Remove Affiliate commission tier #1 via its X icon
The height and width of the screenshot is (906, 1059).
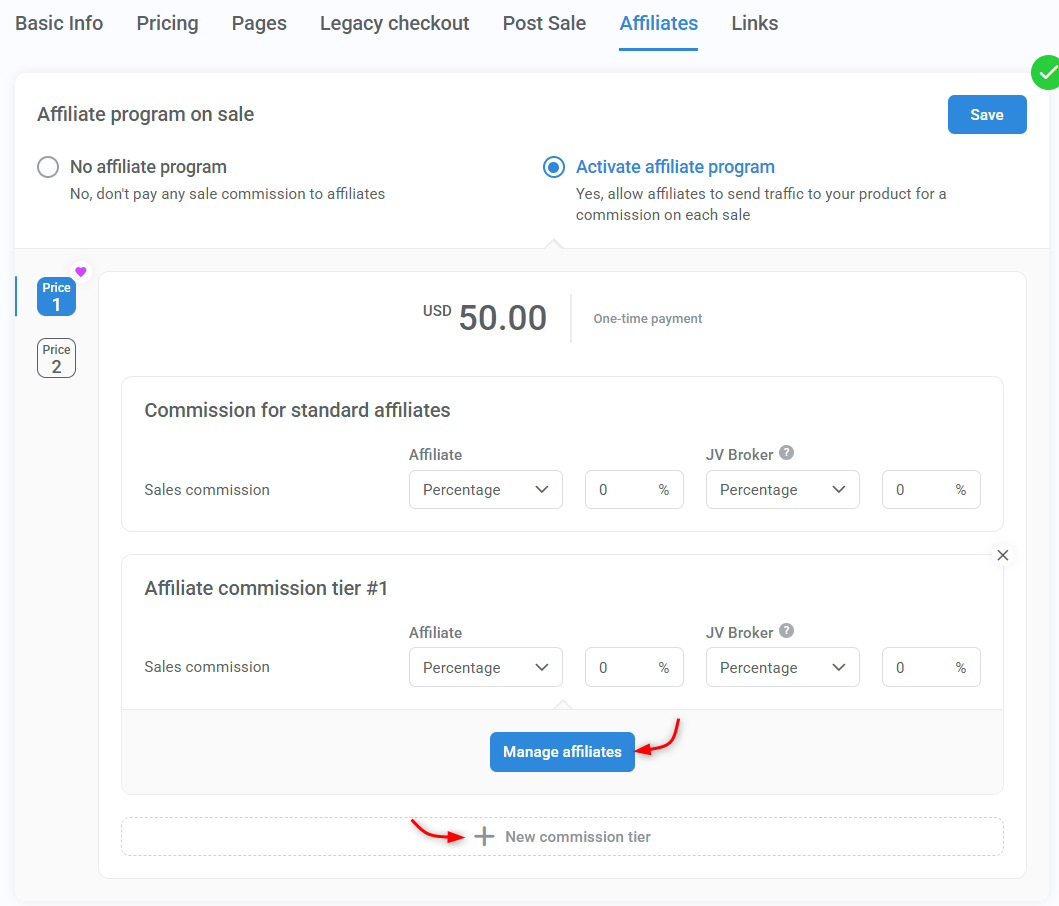(1002, 555)
